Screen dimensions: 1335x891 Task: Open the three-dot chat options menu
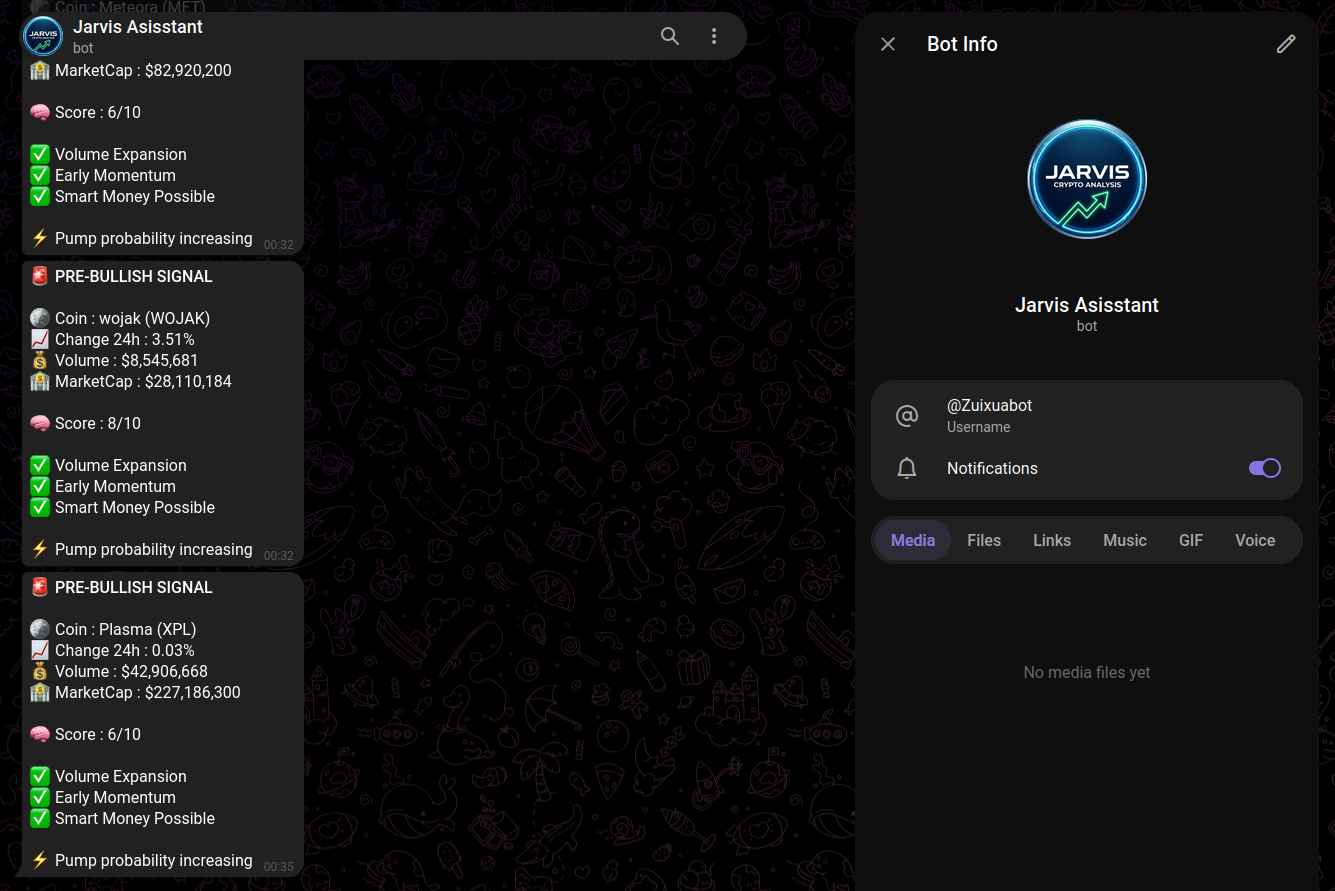[714, 36]
